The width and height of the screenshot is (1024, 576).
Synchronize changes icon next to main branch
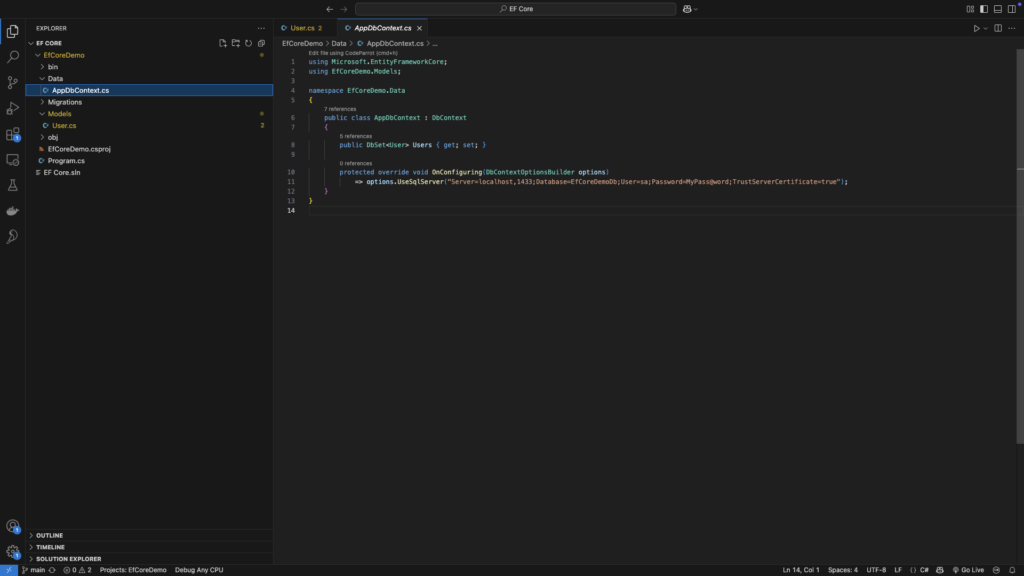point(52,570)
